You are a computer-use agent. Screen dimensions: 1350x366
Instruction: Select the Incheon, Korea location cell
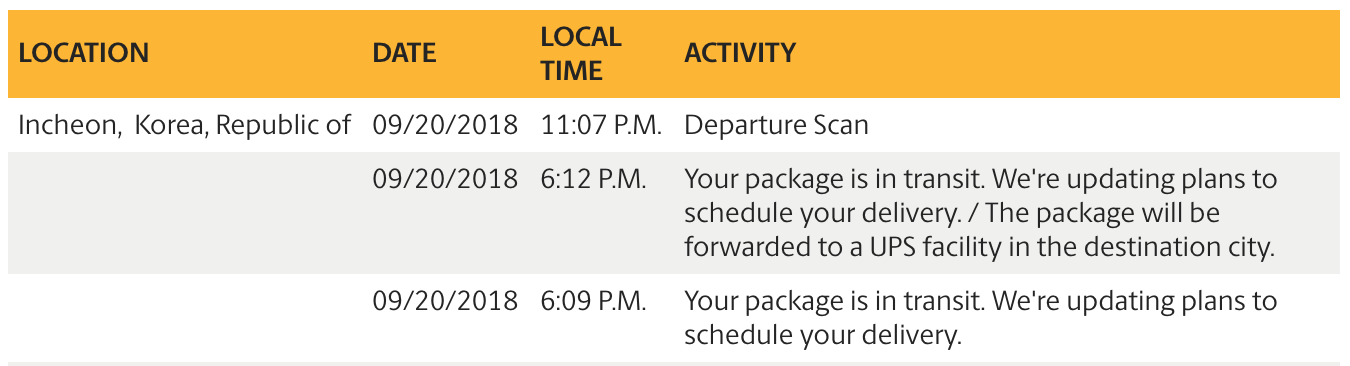(x=185, y=125)
